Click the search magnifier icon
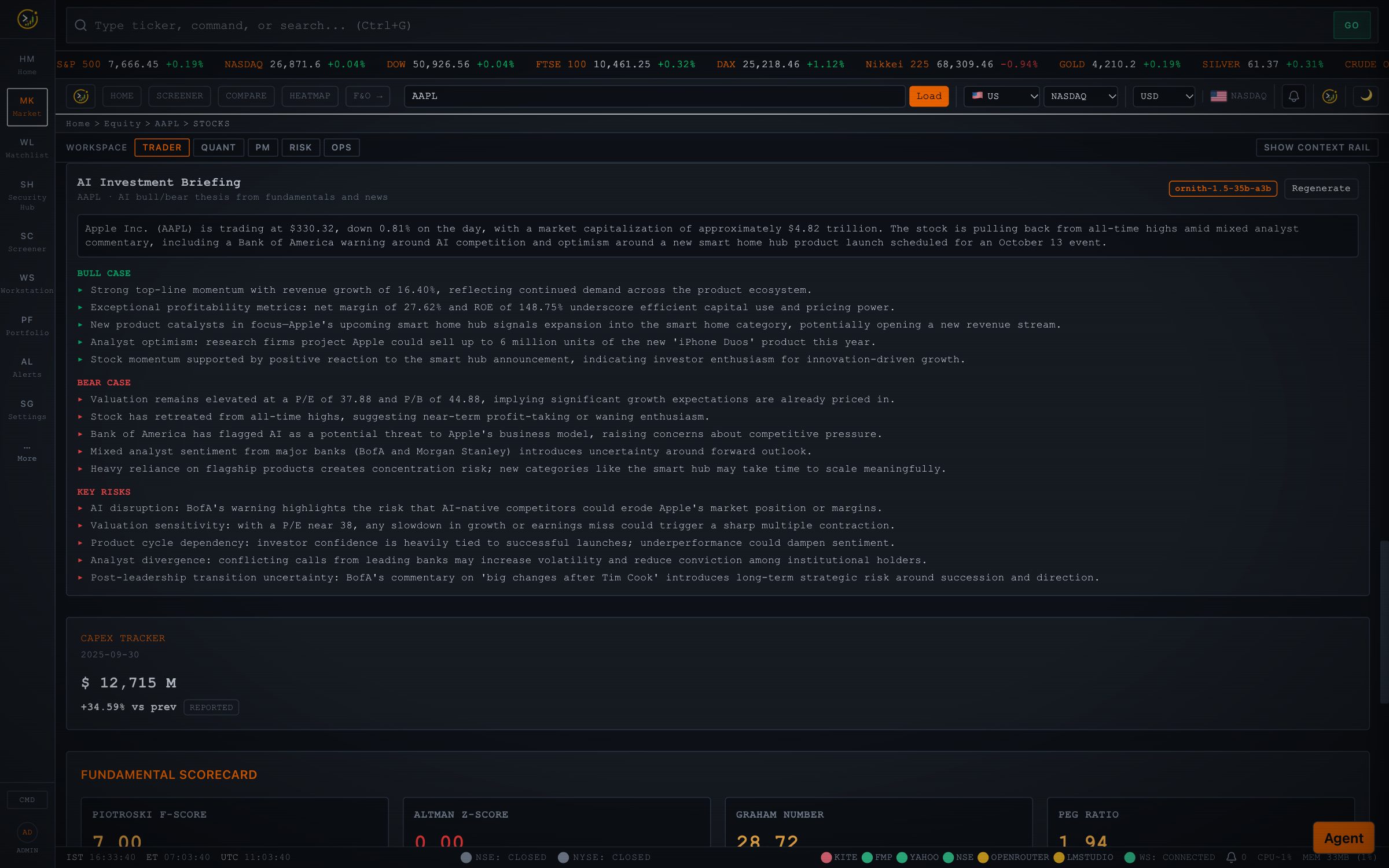The image size is (1389, 868). click(x=81, y=25)
